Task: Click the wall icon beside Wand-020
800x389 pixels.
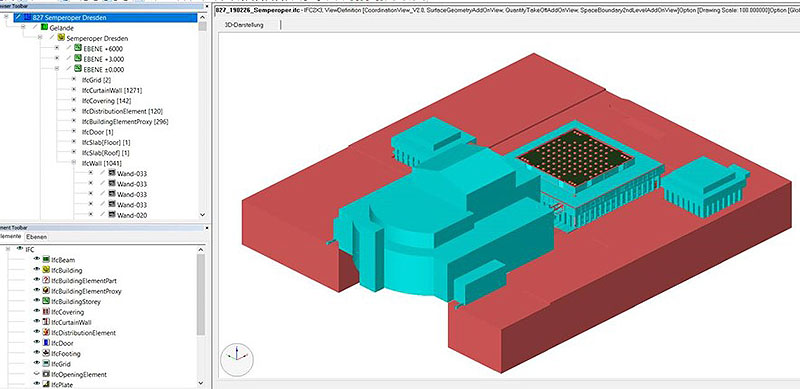Action: 112,215
